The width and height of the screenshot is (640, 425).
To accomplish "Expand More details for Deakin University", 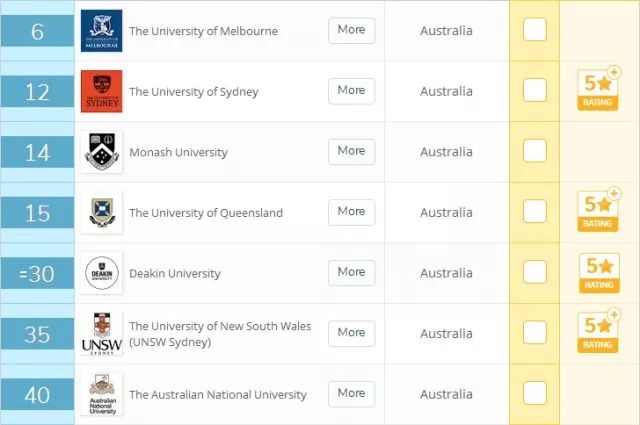I will 351,272.
